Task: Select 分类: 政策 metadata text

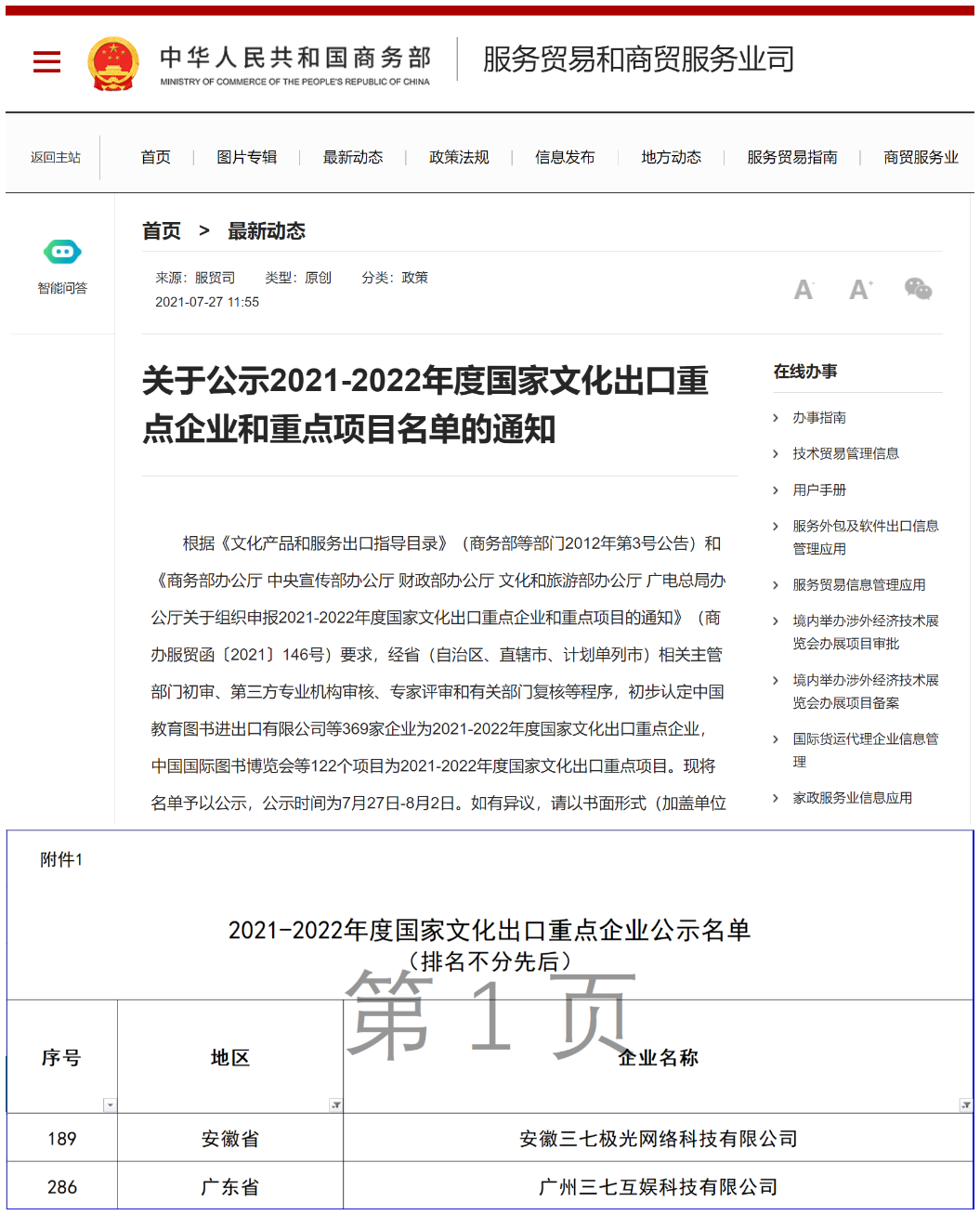Action: (x=395, y=278)
